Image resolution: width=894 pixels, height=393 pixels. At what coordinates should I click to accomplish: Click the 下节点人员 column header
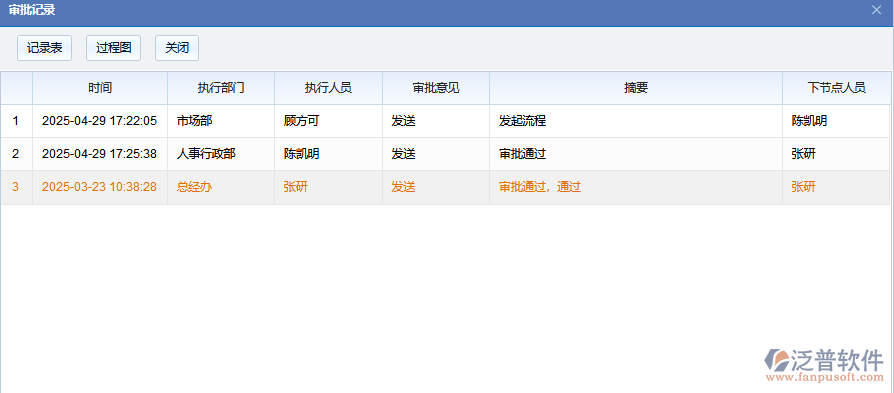[x=836, y=88]
